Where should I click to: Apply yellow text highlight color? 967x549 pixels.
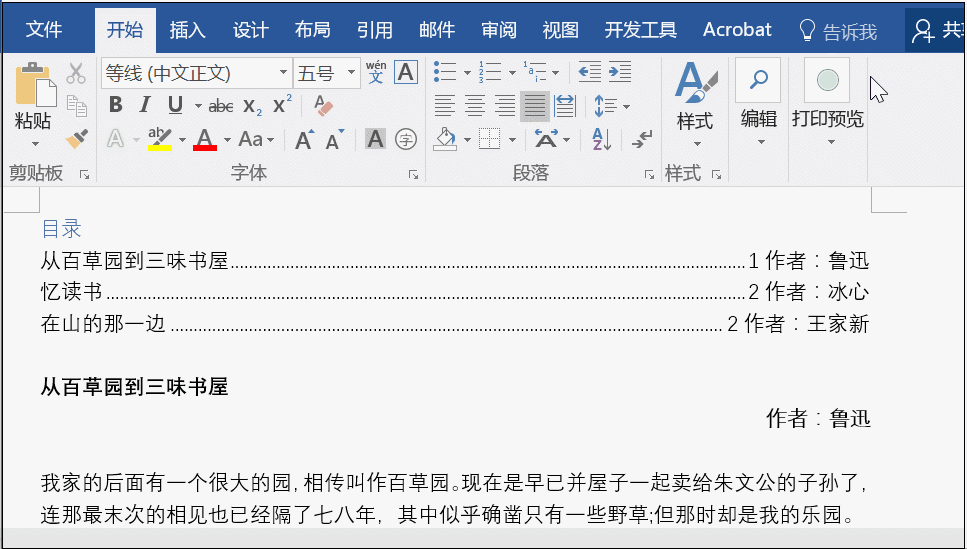160,139
